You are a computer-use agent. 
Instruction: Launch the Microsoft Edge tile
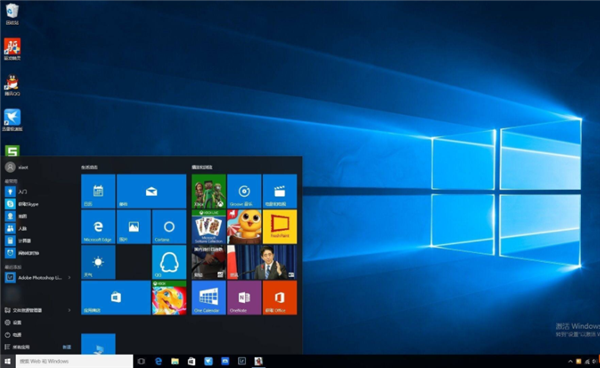pyautogui.click(x=98, y=226)
